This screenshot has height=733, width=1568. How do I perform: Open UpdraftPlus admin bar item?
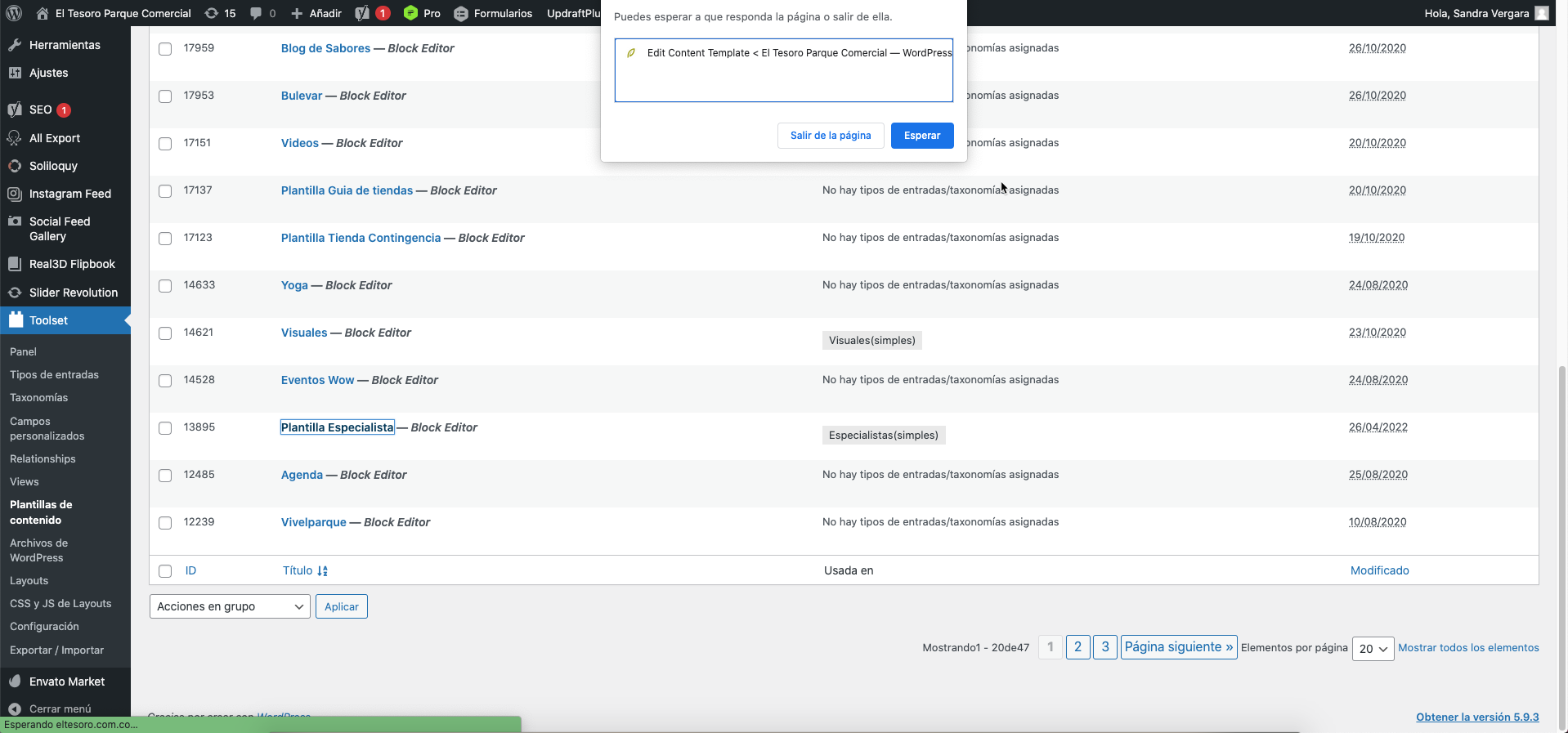click(x=574, y=13)
